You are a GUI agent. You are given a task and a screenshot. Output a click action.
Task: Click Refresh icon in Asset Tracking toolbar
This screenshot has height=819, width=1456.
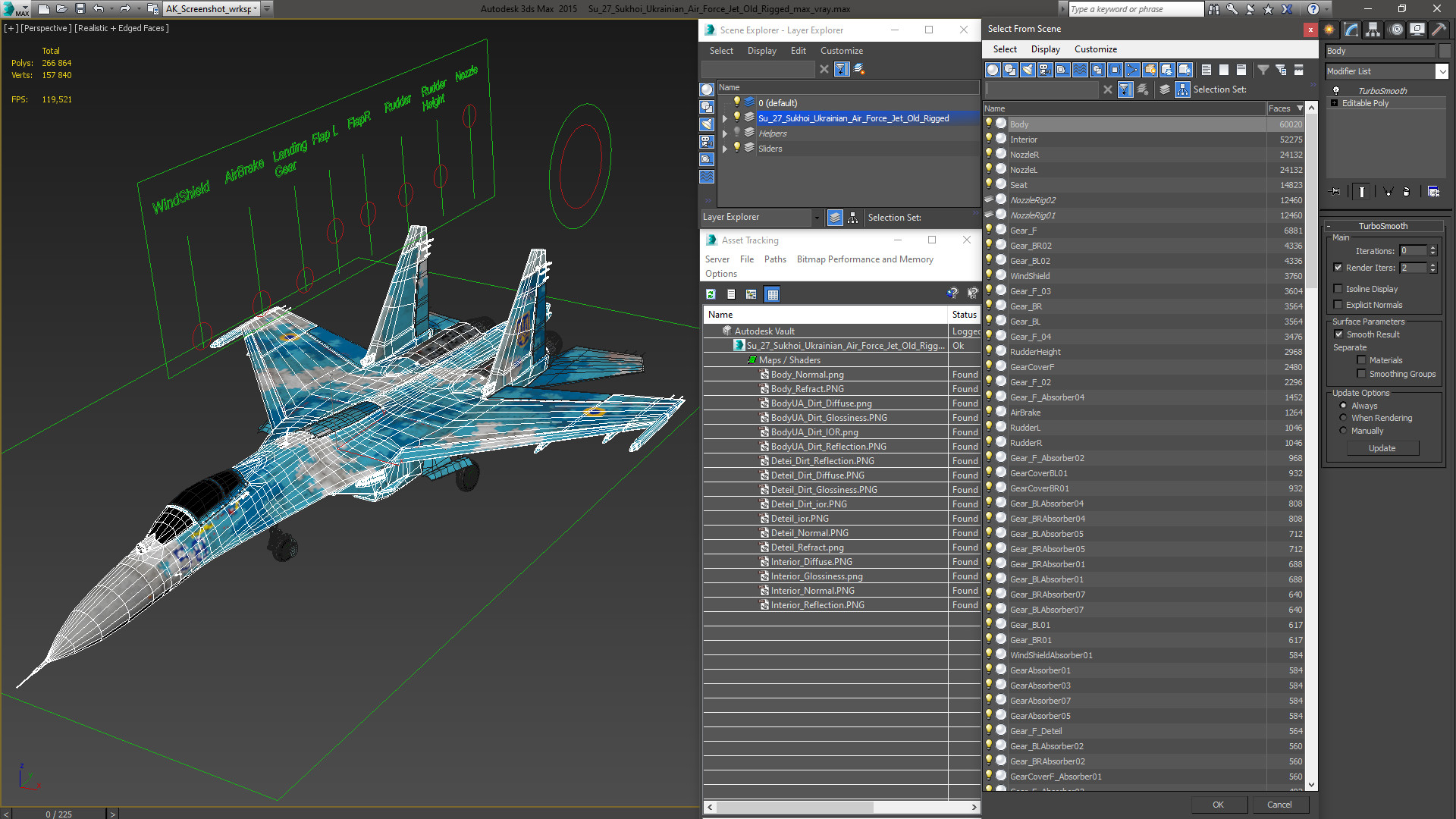point(711,294)
